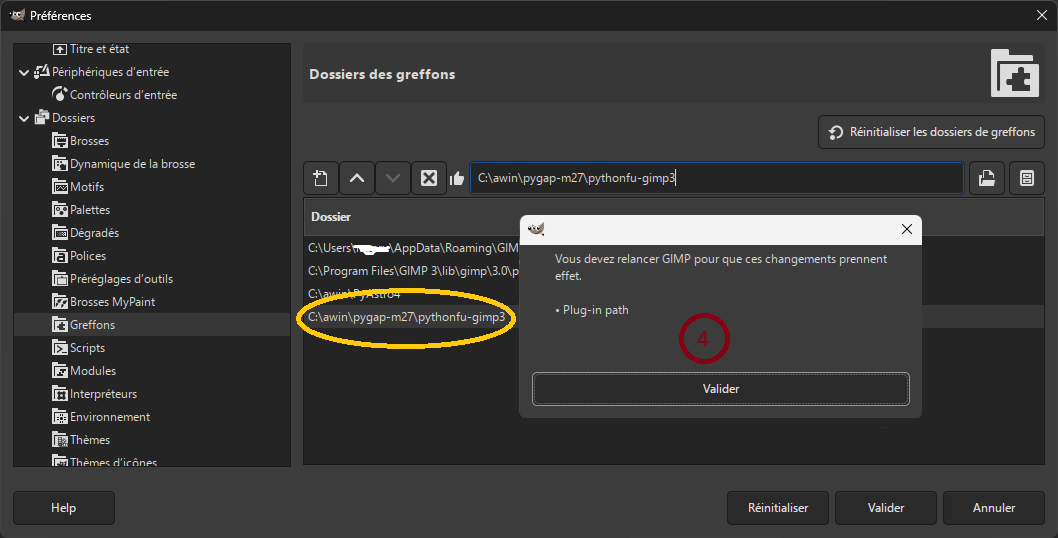
Task: Click the Thèmes folder icon
Action: point(60,439)
